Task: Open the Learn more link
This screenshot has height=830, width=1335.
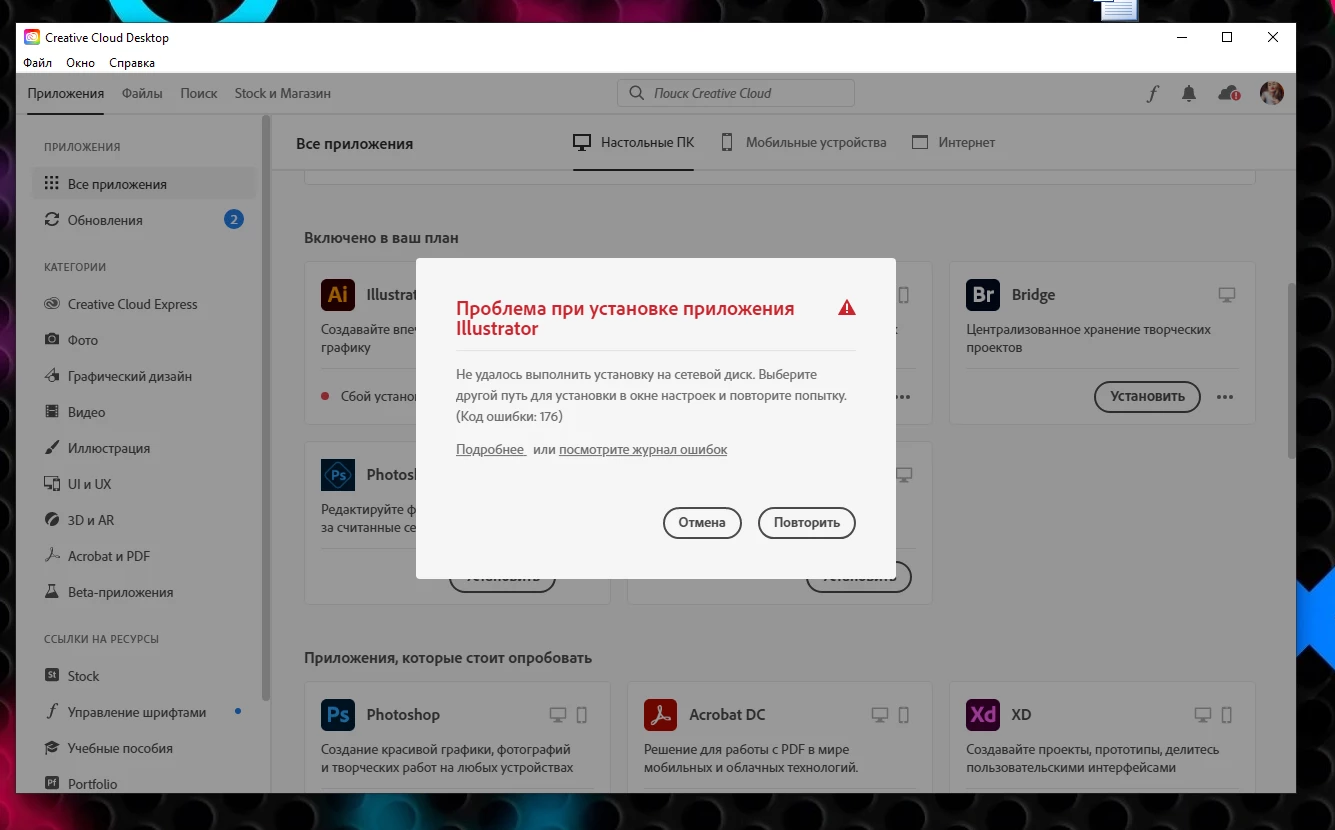Action: point(490,450)
